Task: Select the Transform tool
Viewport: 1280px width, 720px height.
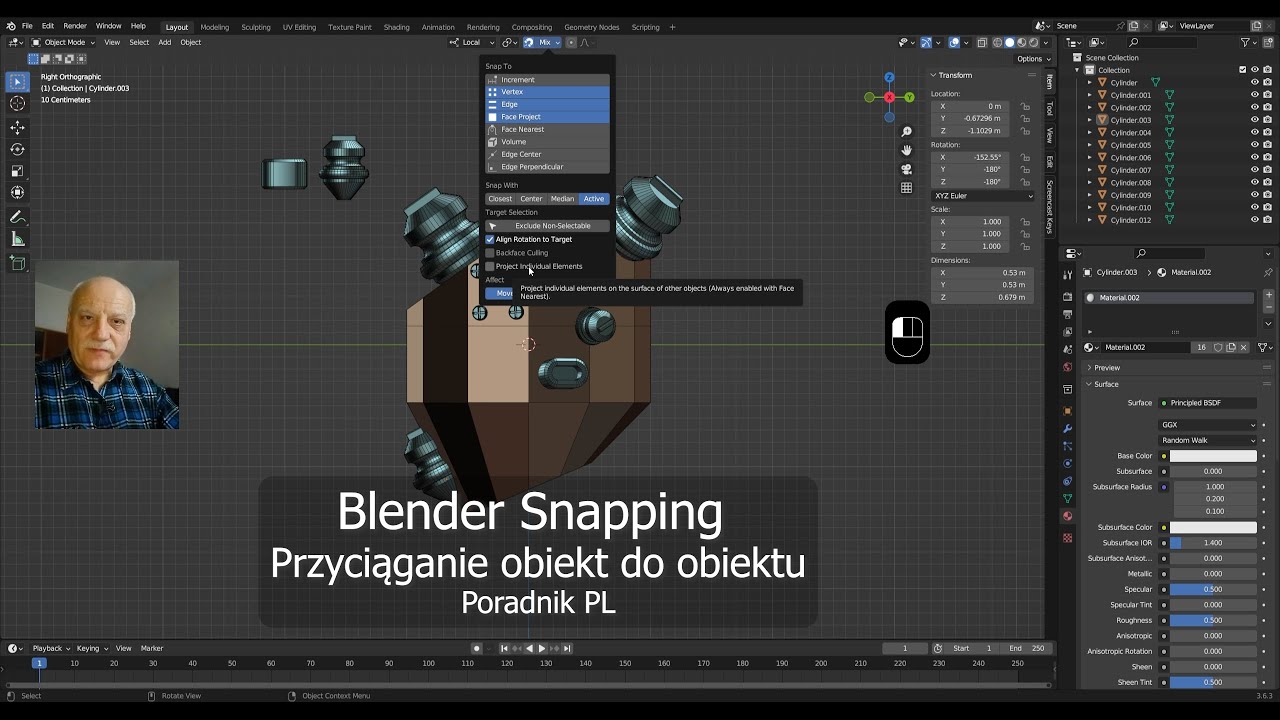Action: coord(18,192)
